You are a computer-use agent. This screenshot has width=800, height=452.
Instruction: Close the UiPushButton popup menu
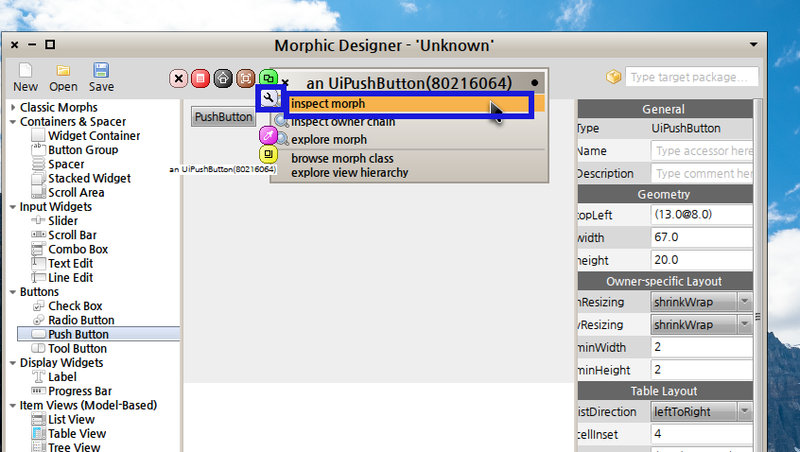tap(285, 83)
